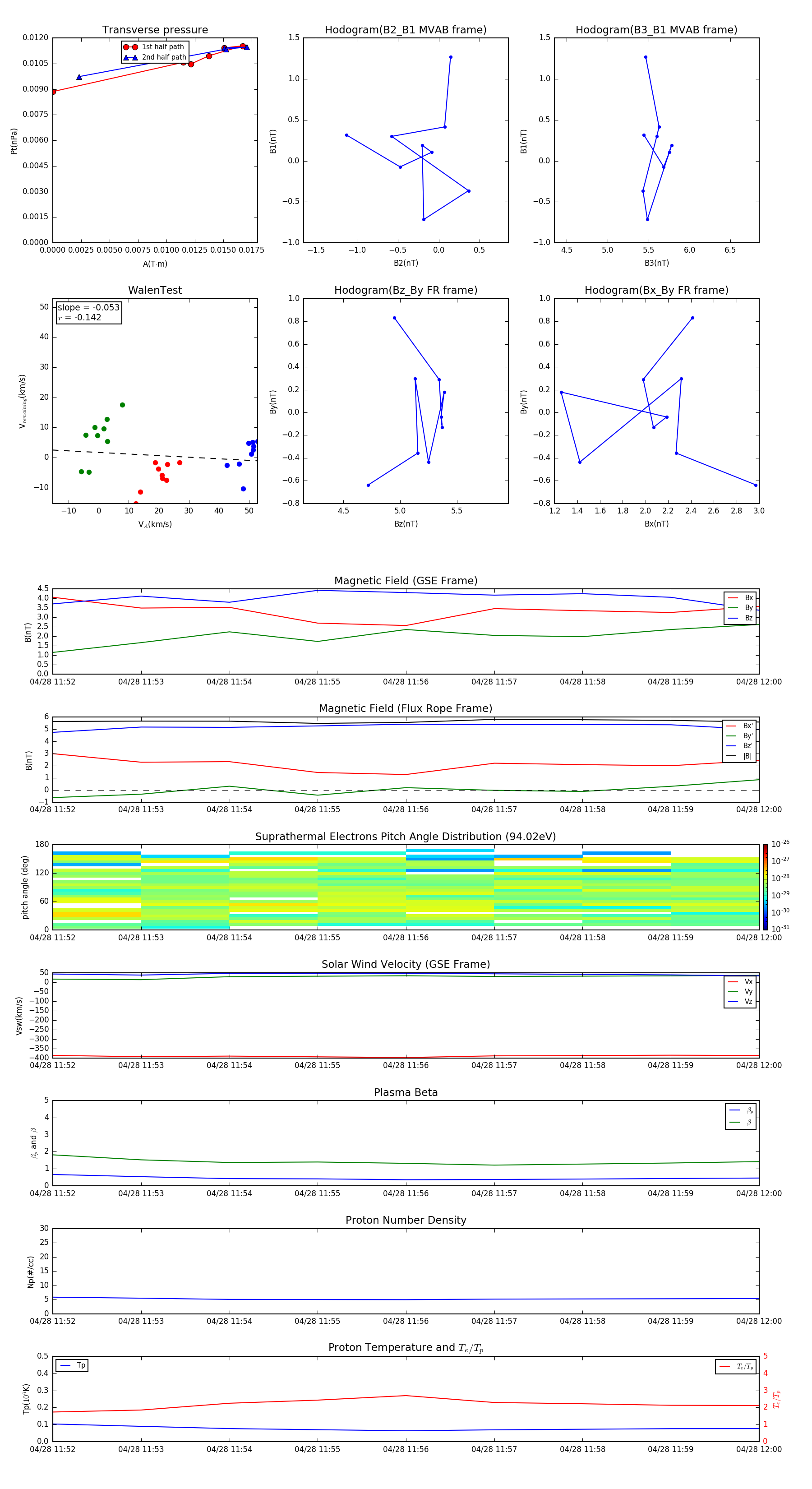Select Bz entry in GSE magnetic field legend
Screen dimensions: 812x1489
tap(740, 618)
